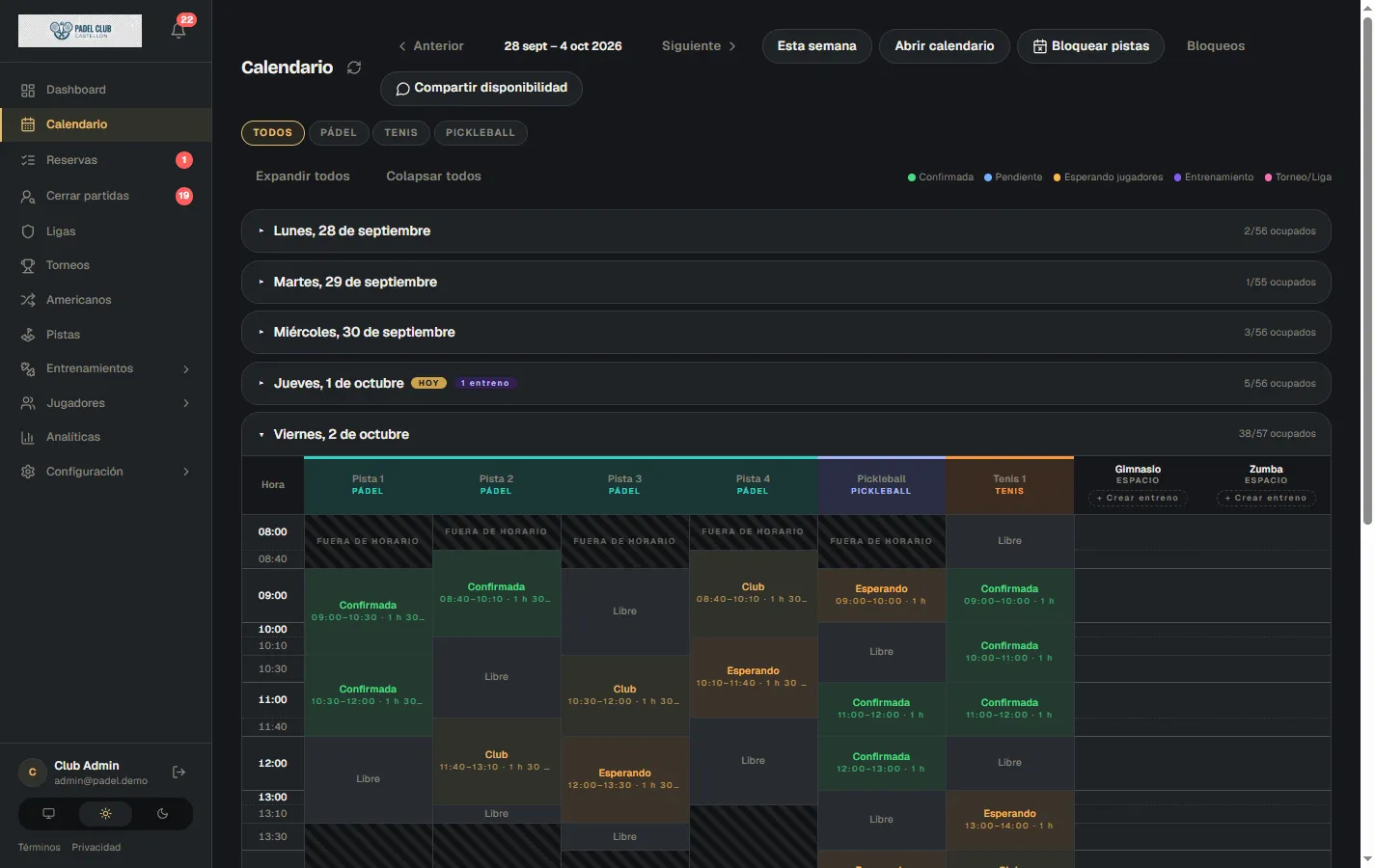
Task: Open Pistas via its court icon
Action: pyautogui.click(x=28, y=335)
